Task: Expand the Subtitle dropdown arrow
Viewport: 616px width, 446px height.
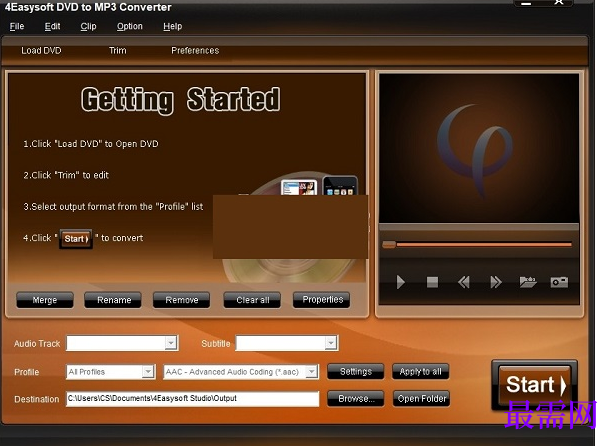Action: pos(331,343)
